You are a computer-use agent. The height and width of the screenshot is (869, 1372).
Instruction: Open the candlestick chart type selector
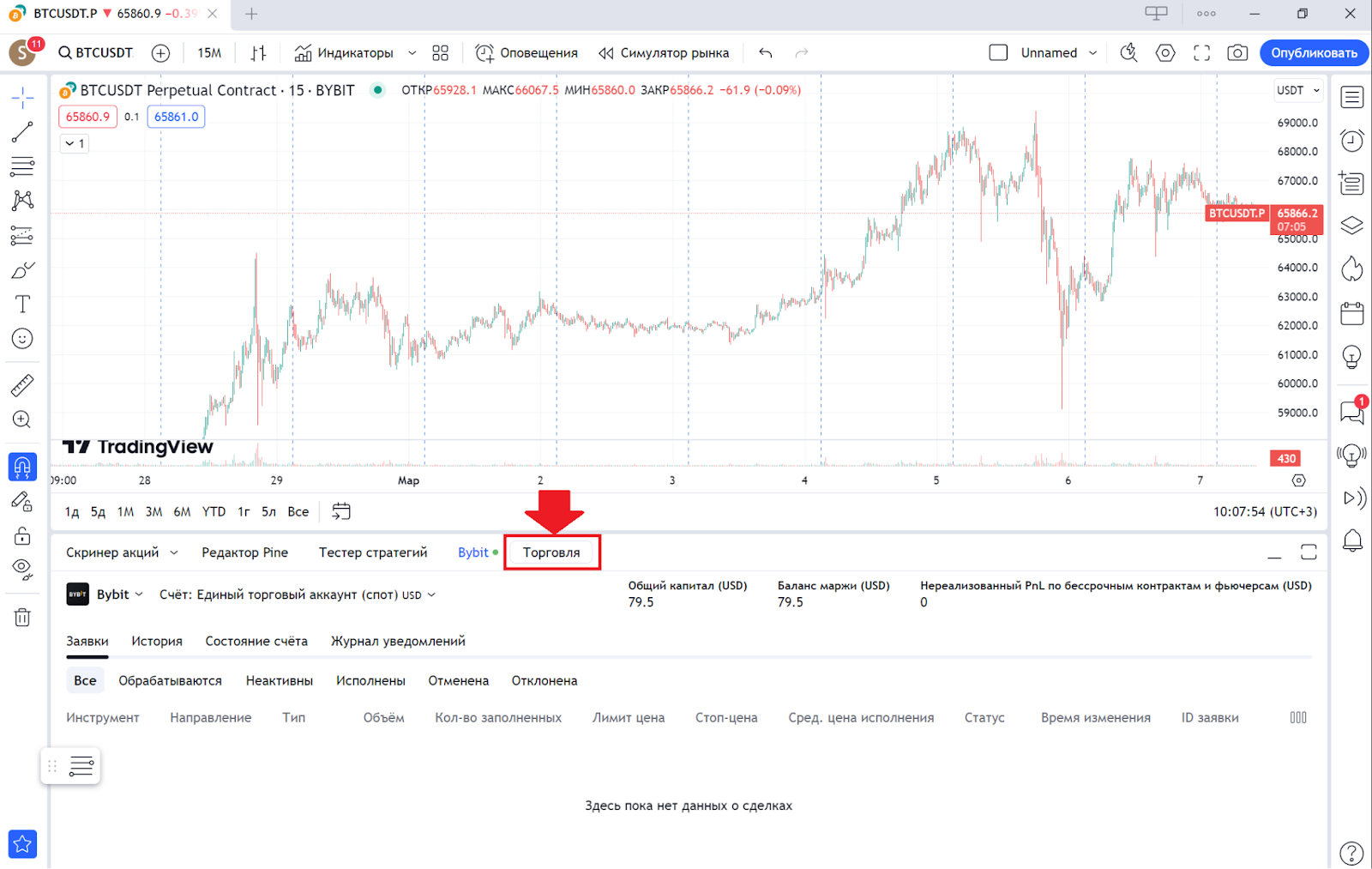coord(258,53)
